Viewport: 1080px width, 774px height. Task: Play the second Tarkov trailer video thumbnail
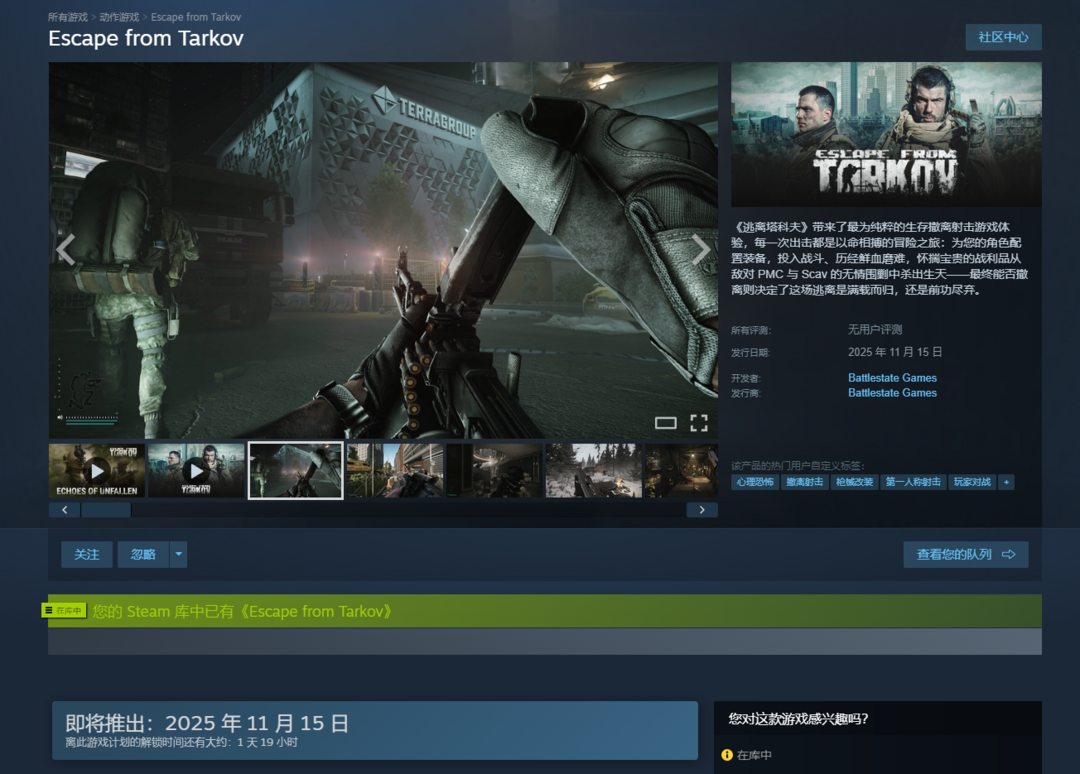click(x=196, y=470)
